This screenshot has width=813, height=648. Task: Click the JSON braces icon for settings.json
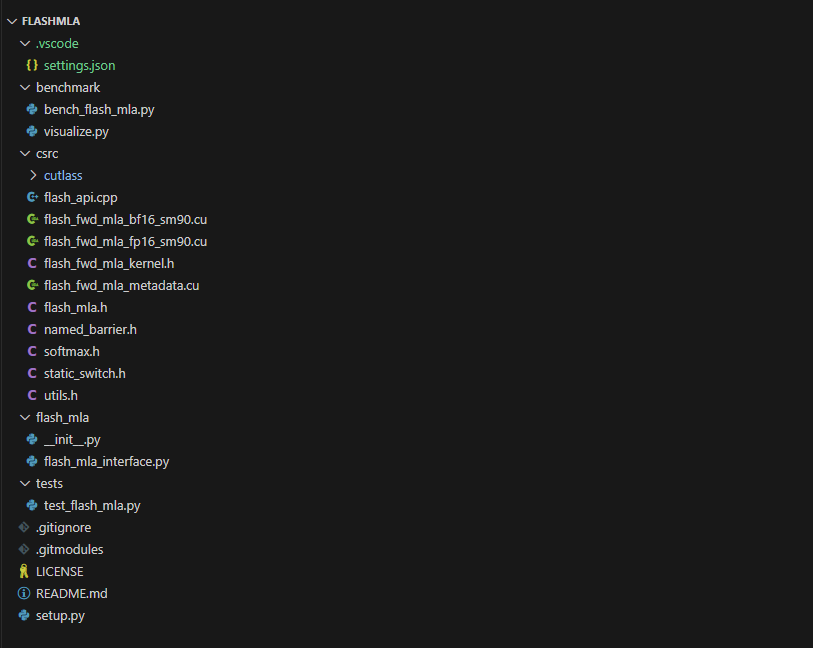point(32,66)
